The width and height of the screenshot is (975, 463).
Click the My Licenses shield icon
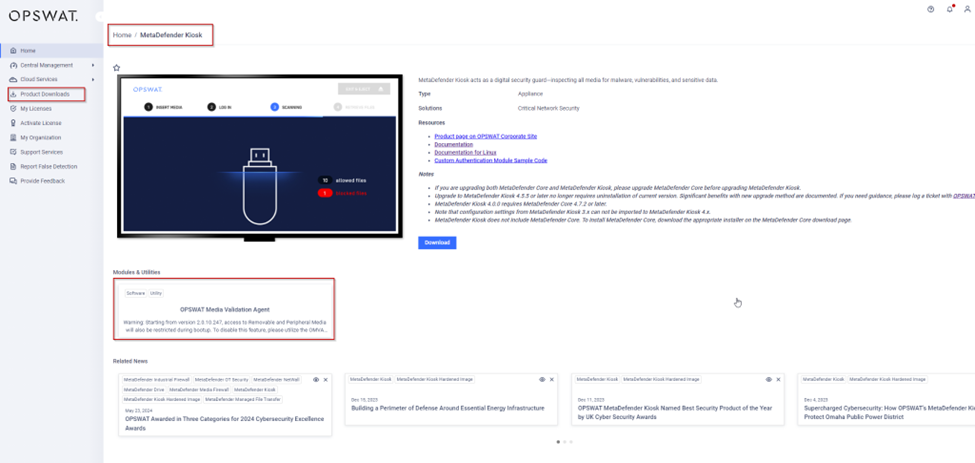[13, 108]
